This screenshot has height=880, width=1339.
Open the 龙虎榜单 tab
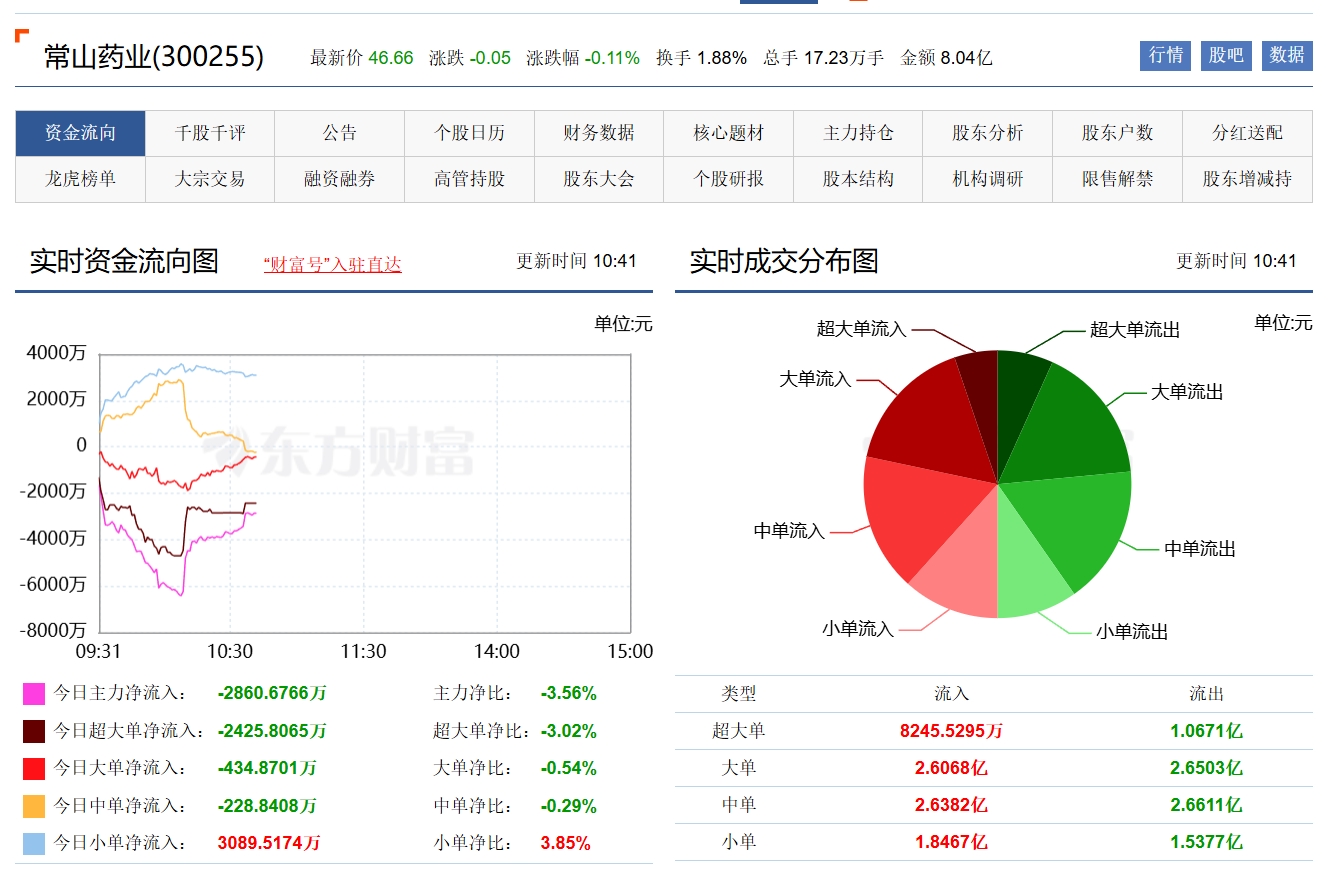pyautogui.click(x=81, y=179)
